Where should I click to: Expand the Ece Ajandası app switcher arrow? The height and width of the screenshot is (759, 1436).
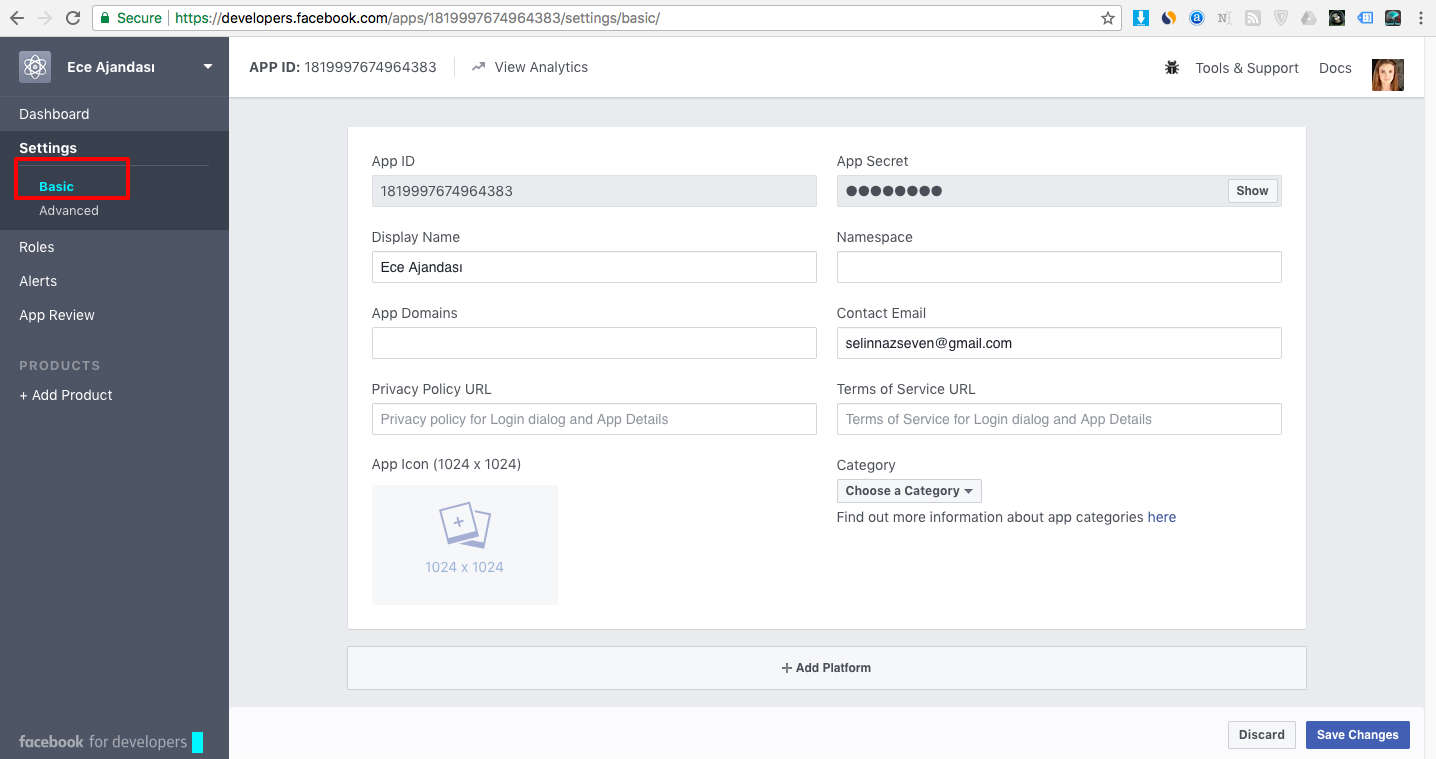pyautogui.click(x=208, y=67)
